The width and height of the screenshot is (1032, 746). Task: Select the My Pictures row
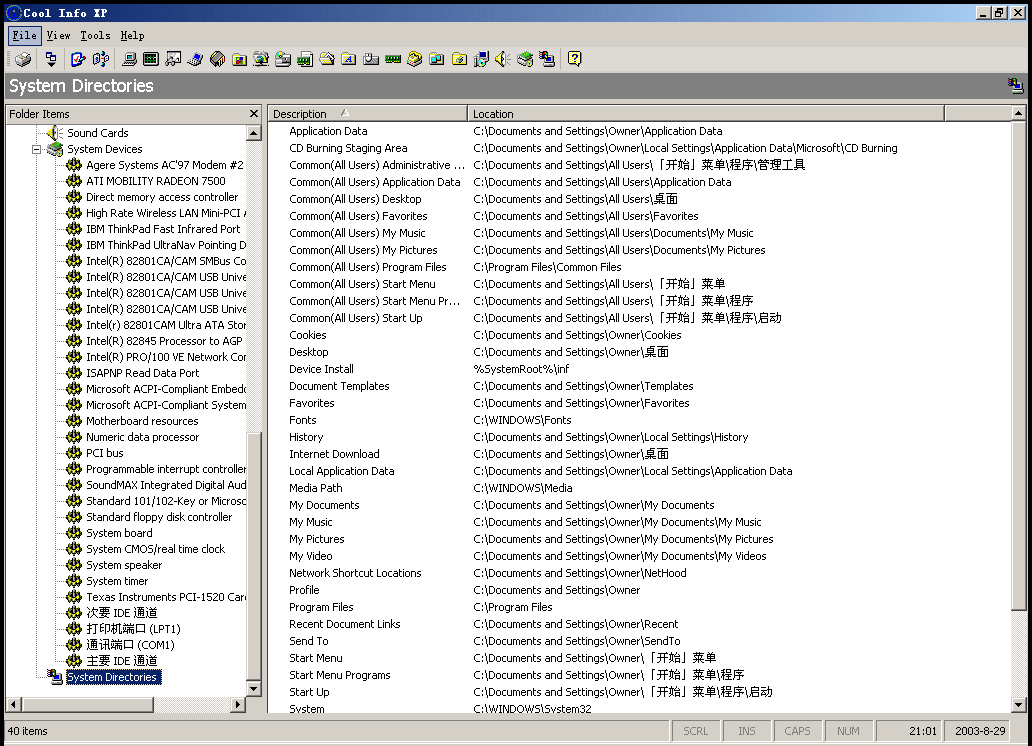click(638, 539)
